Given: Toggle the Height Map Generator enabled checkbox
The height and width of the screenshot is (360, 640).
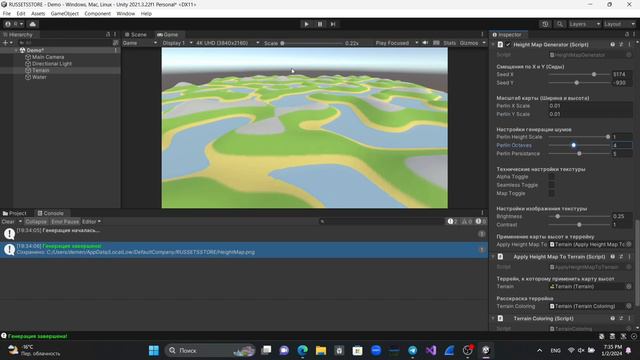Looking at the screenshot, I should [x=508, y=44].
